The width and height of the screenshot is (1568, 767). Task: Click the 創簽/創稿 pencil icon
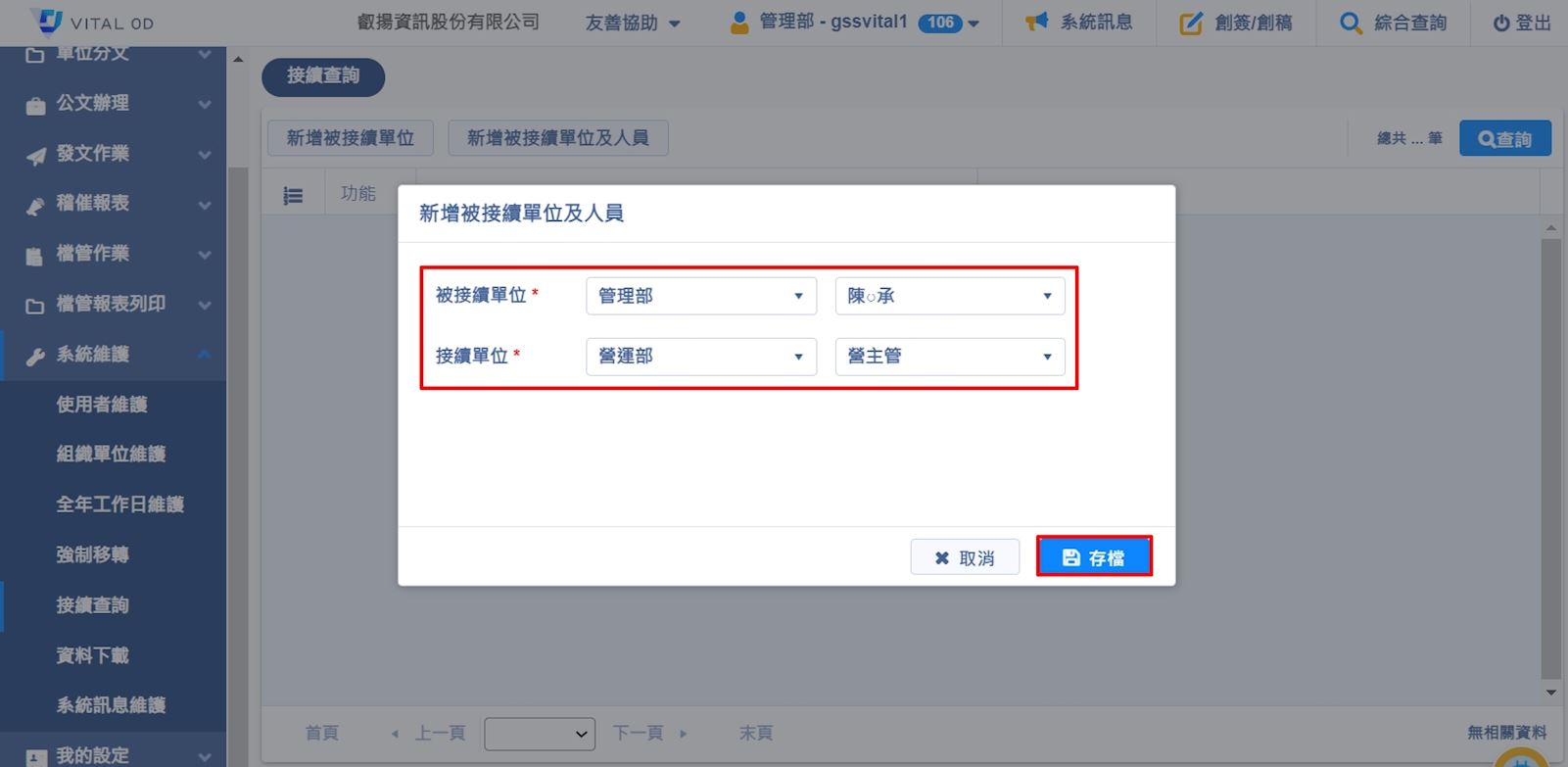pyautogui.click(x=1190, y=23)
